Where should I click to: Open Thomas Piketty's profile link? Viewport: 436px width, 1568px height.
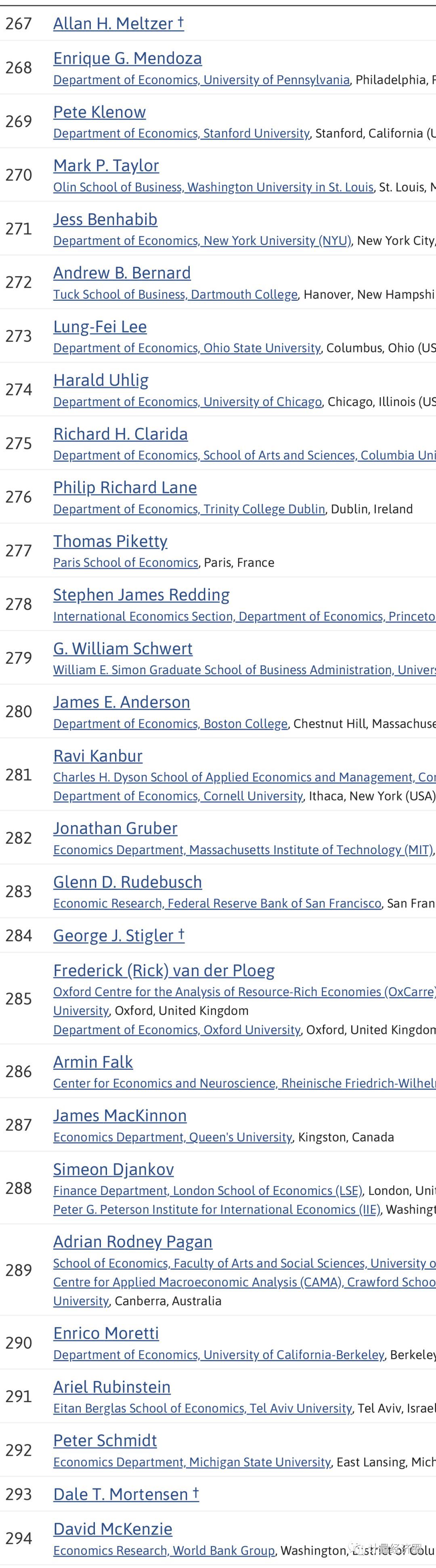point(110,541)
